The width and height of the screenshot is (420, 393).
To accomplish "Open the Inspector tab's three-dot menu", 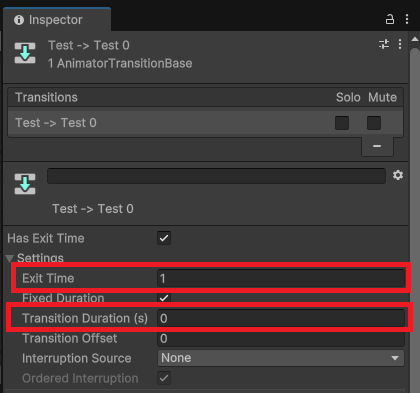I will tap(407, 19).
